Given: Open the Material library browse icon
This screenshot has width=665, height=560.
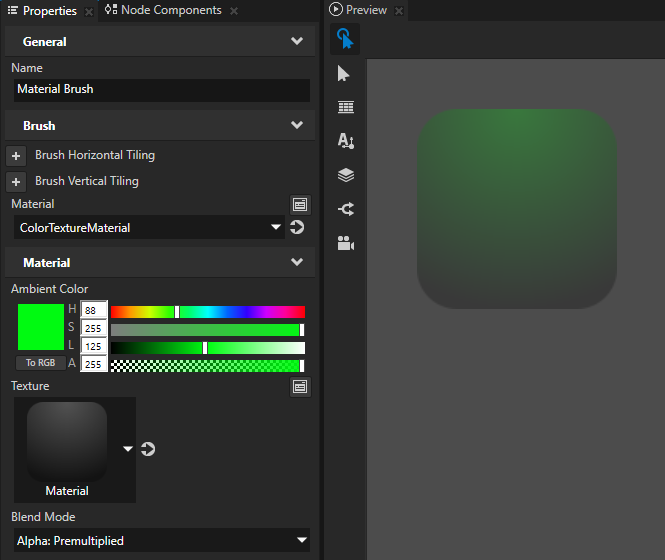Looking at the screenshot, I should click(x=300, y=204).
